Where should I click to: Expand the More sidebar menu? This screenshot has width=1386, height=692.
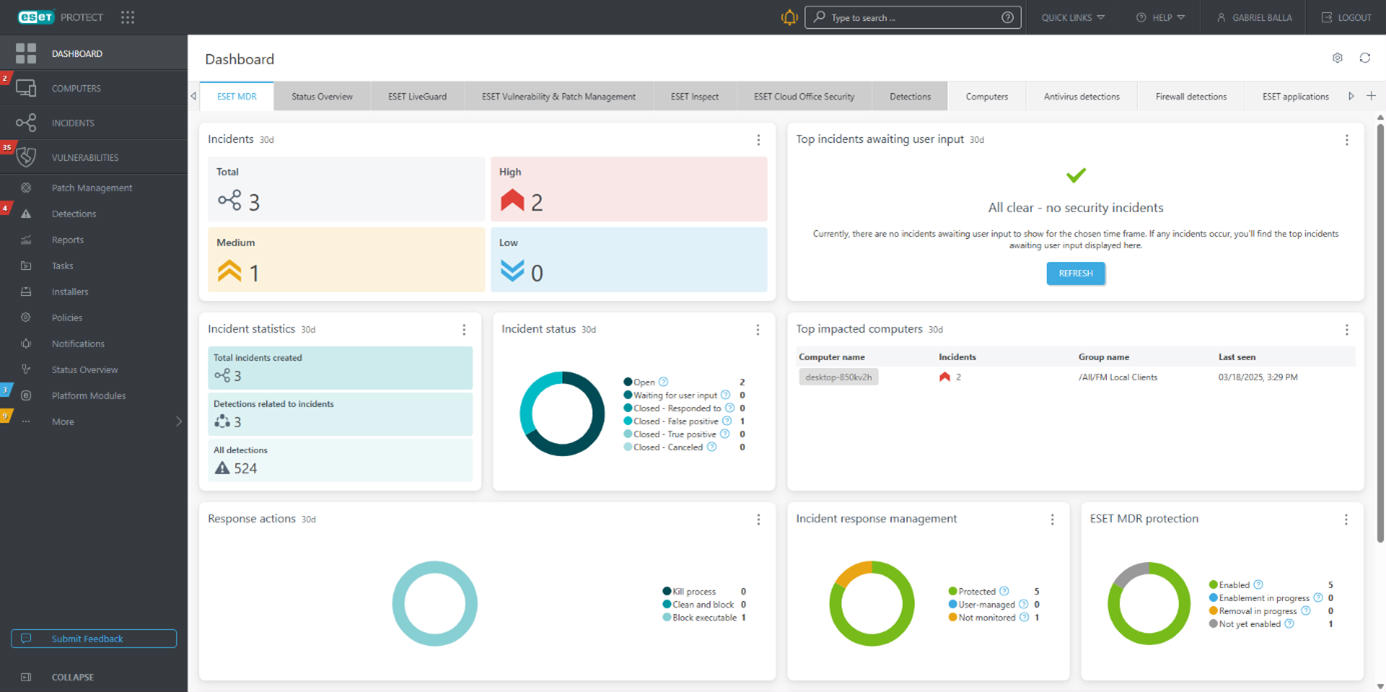point(100,421)
